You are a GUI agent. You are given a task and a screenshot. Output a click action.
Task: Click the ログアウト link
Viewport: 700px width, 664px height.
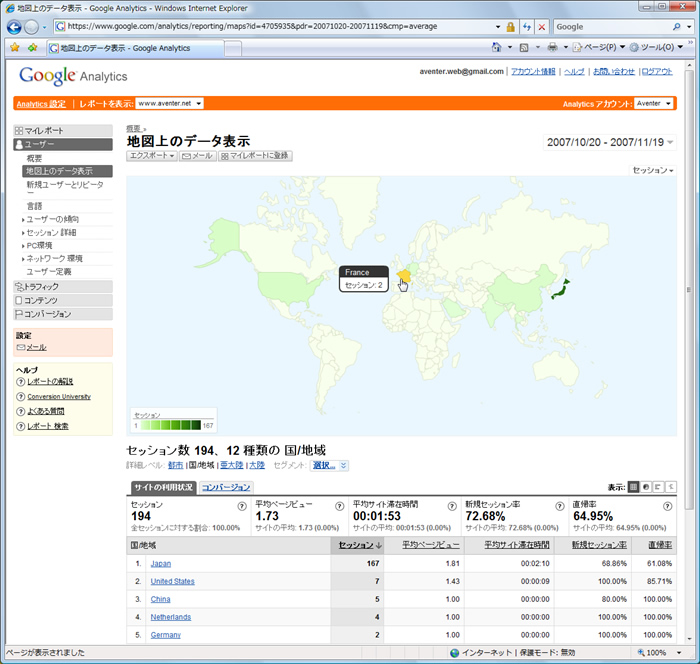tap(657, 71)
